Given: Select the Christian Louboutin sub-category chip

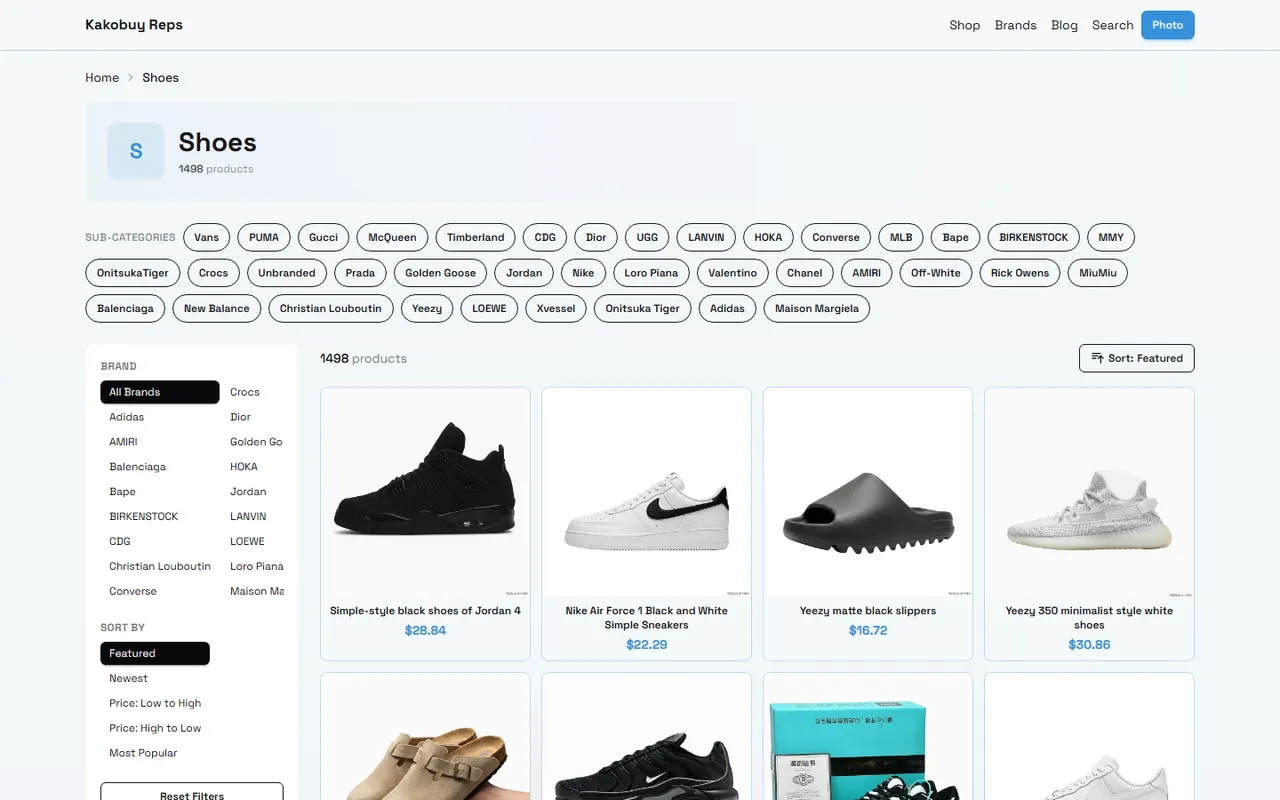Looking at the screenshot, I should pyautogui.click(x=331, y=309).
